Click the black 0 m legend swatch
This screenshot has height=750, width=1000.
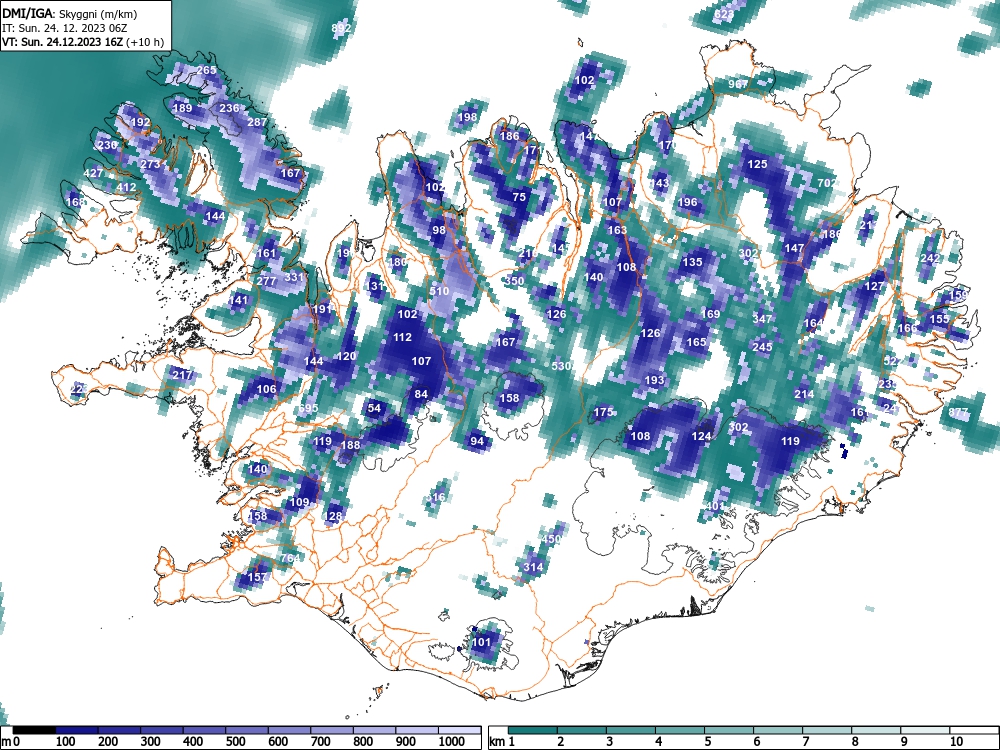tap(34, 730)
